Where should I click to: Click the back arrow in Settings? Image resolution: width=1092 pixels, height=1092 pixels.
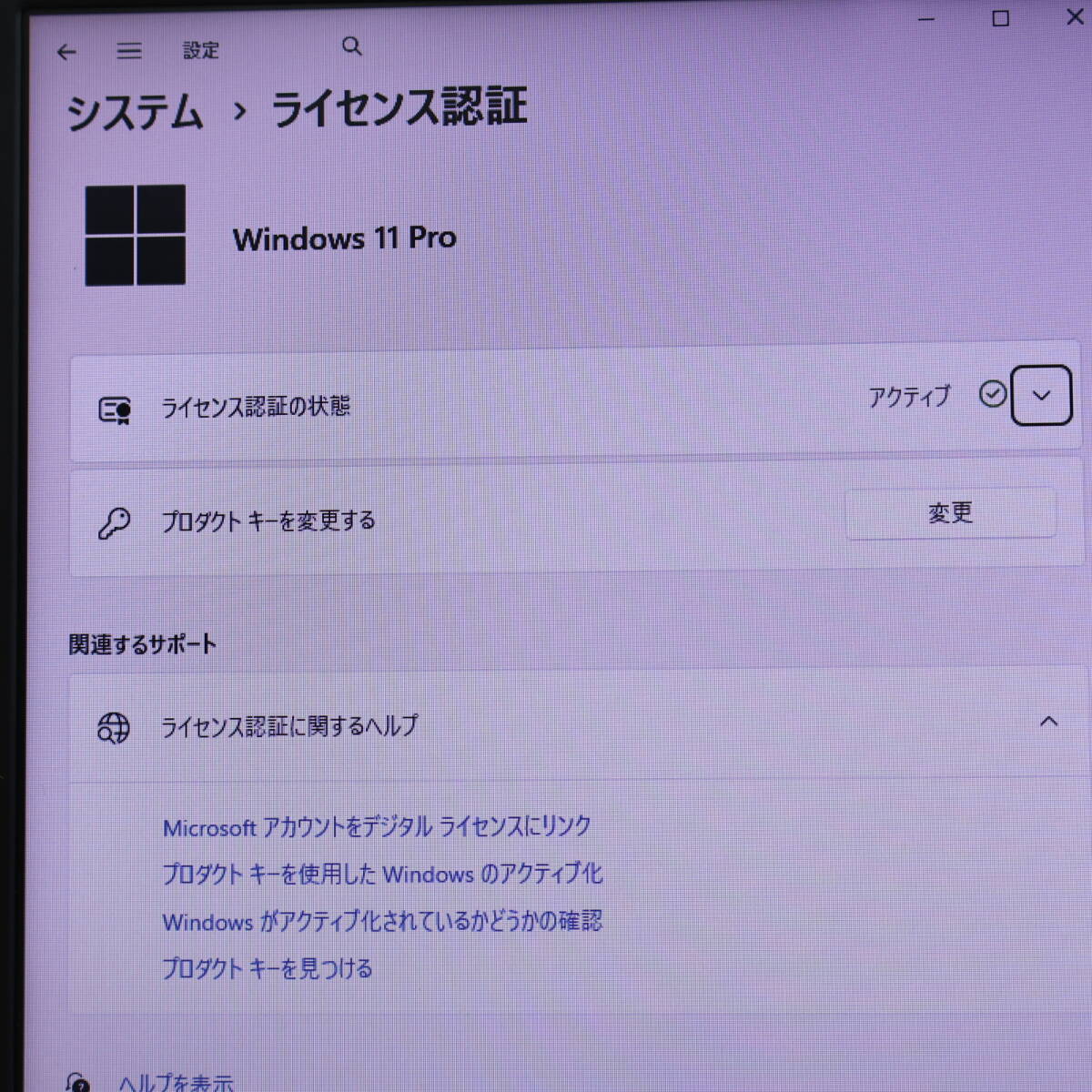click(66, 53)
